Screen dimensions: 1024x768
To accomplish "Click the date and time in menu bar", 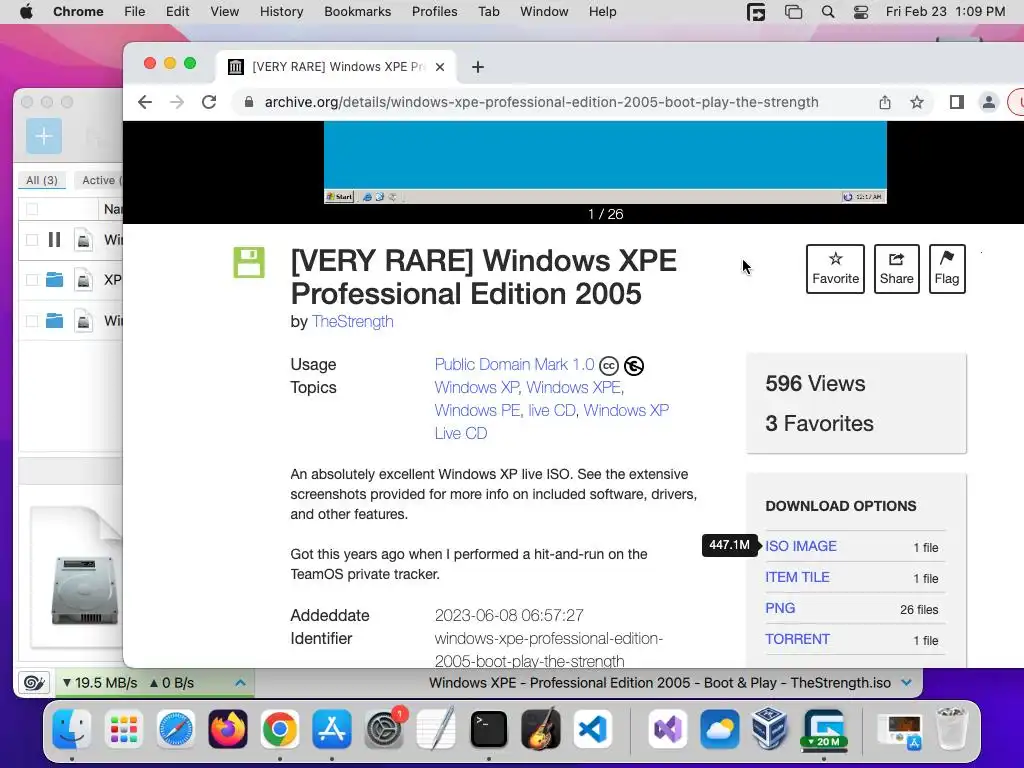I will coord(945,12).
